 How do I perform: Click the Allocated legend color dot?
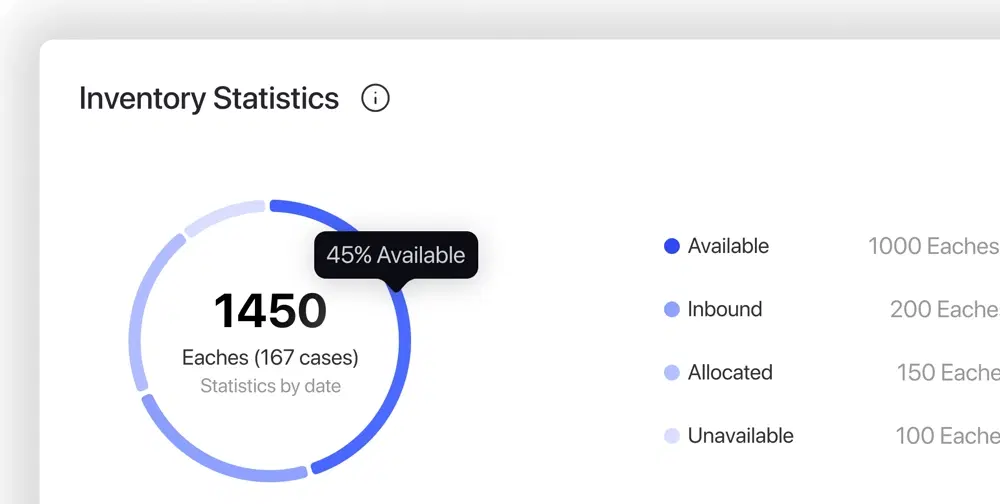672,373
